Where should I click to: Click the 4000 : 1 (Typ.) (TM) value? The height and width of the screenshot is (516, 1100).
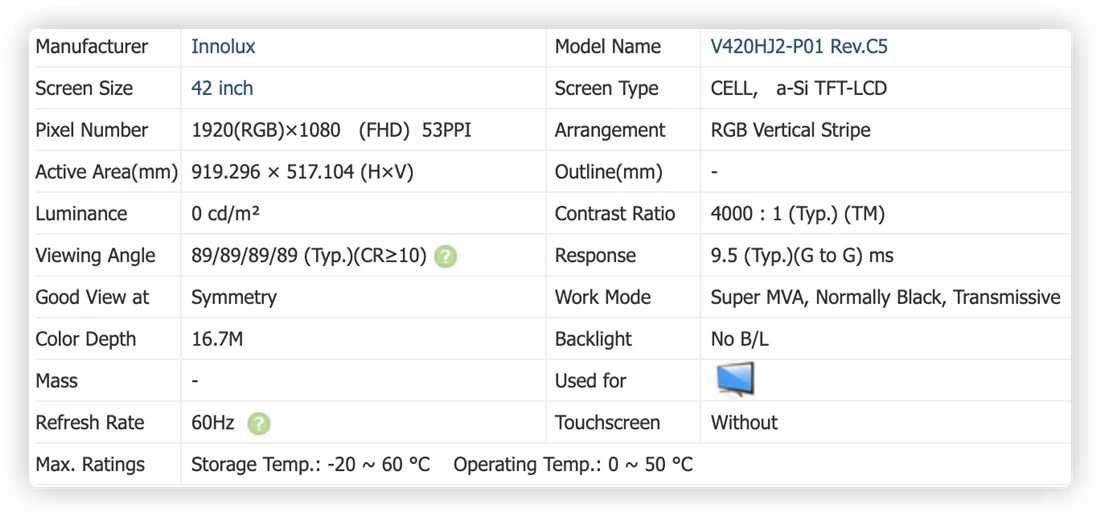[x=798, y=214]
